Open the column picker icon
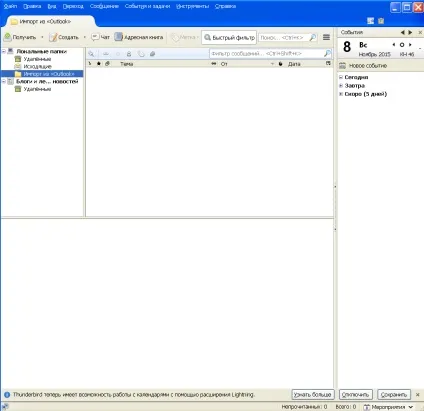The height and width of the screenshot is (411, 424). [328, 63]
